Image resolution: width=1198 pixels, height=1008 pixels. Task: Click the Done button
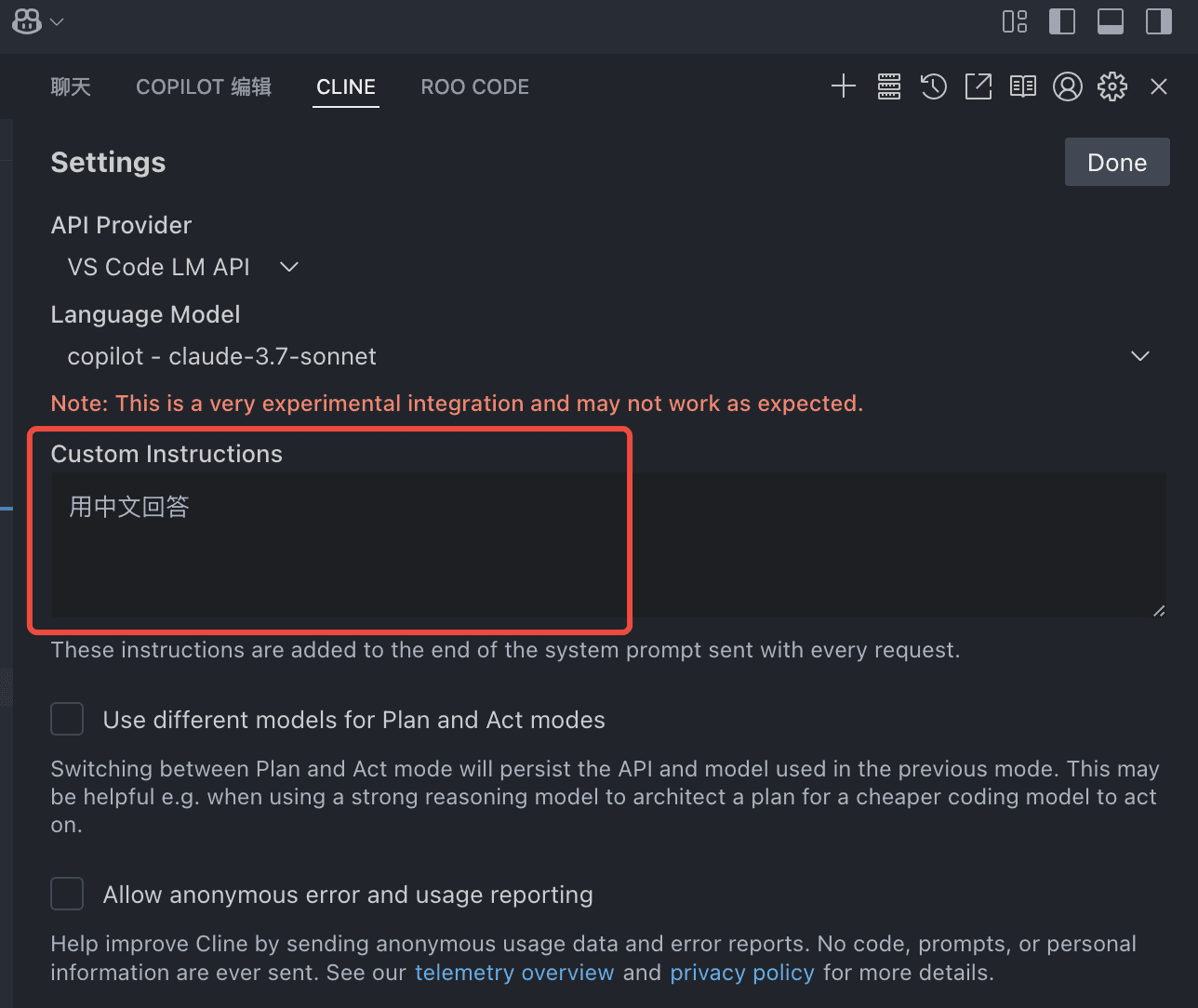click(x=1117, y=162)
